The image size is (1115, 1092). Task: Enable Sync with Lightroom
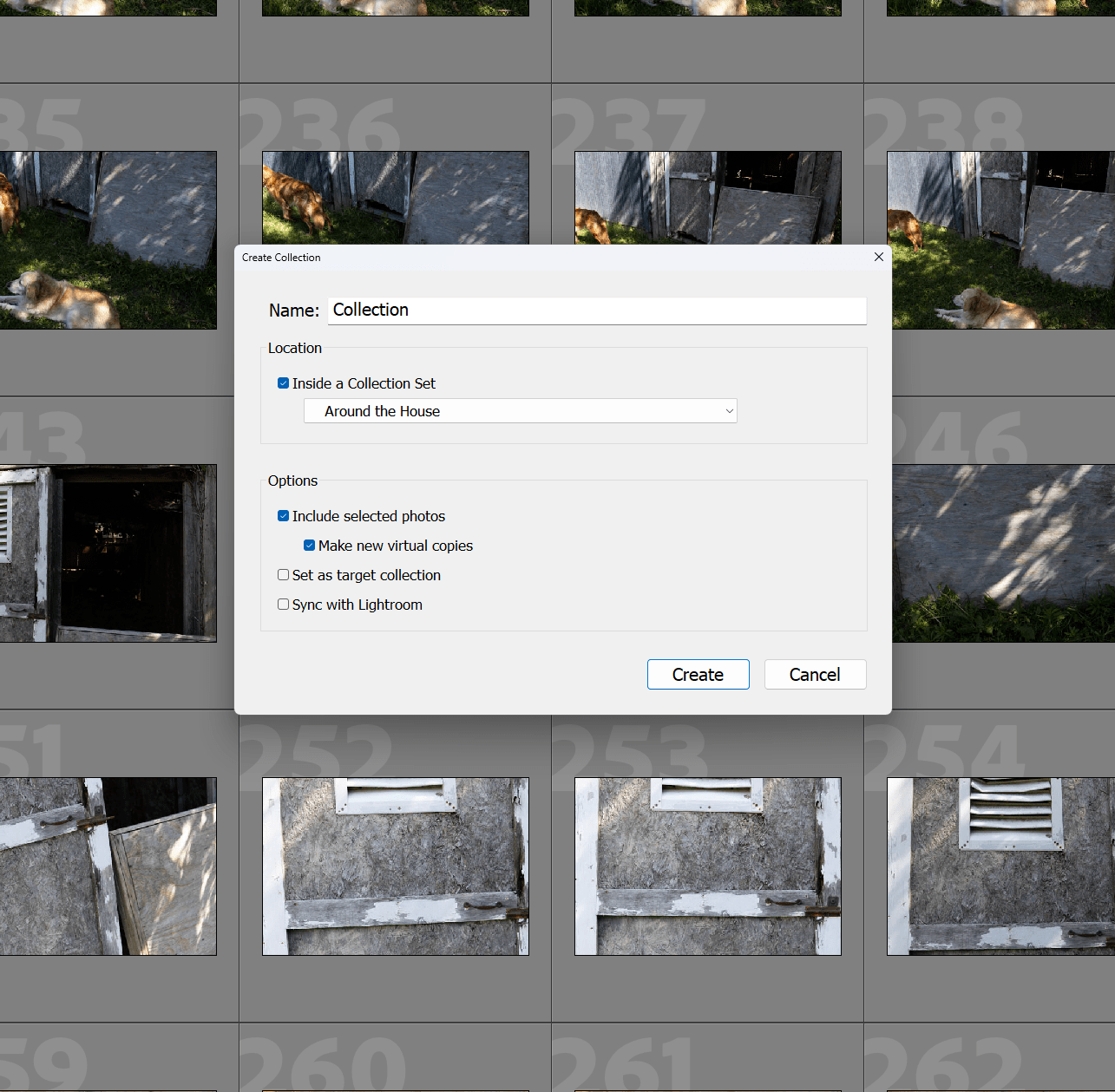click(283, 604)
